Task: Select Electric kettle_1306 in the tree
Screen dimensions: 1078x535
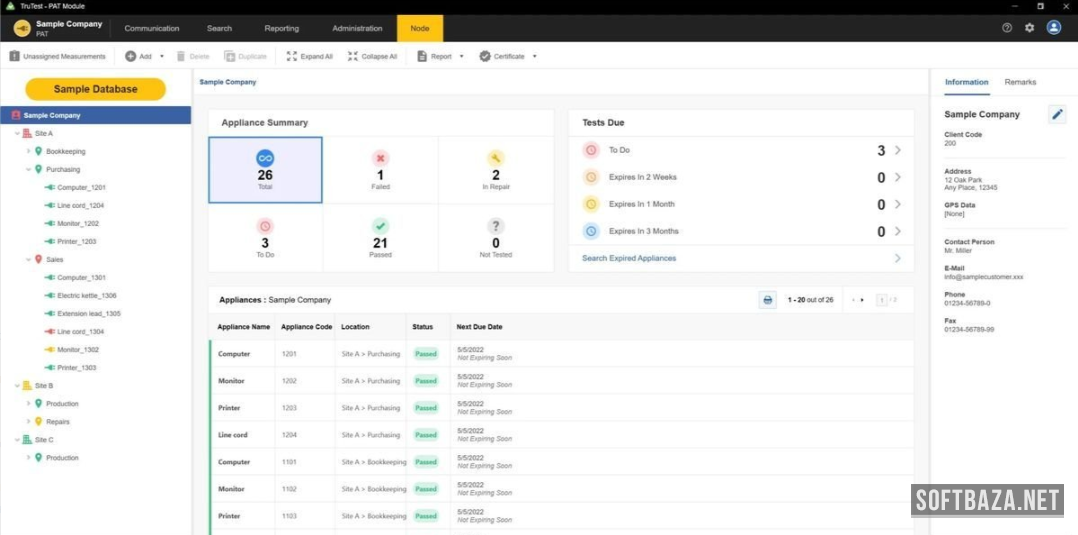Action: (x=86, y=296)
